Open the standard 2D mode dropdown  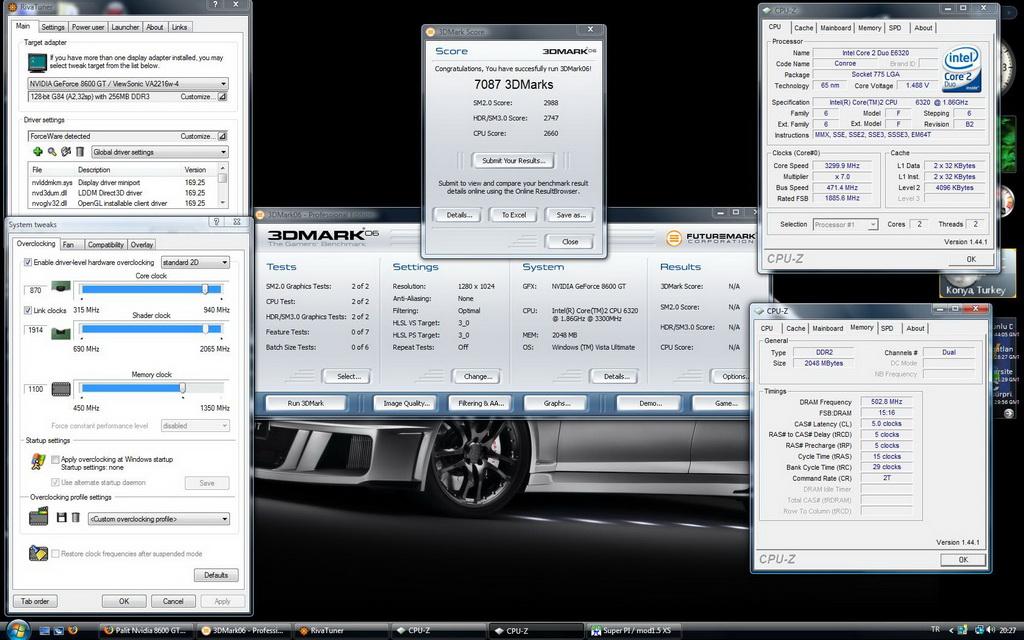click(195, 262)
